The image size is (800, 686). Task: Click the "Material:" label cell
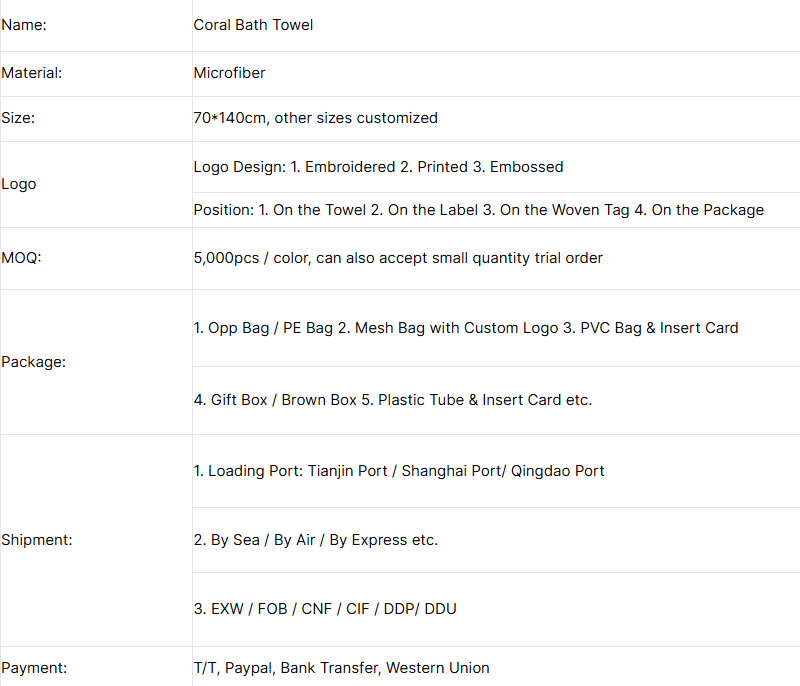point(32,73)
